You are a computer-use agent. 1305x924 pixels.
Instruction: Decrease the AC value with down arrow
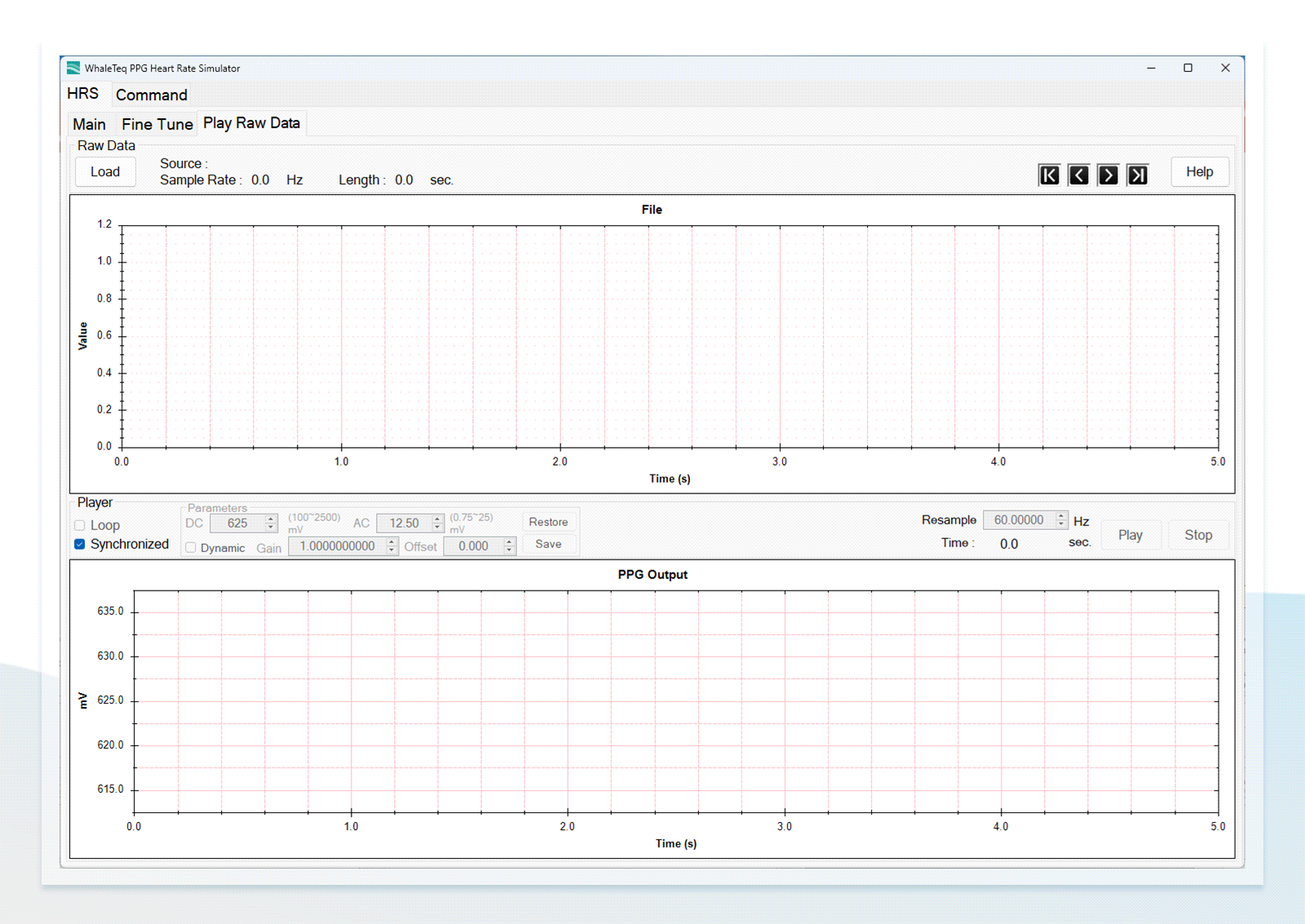click(437, 528)
